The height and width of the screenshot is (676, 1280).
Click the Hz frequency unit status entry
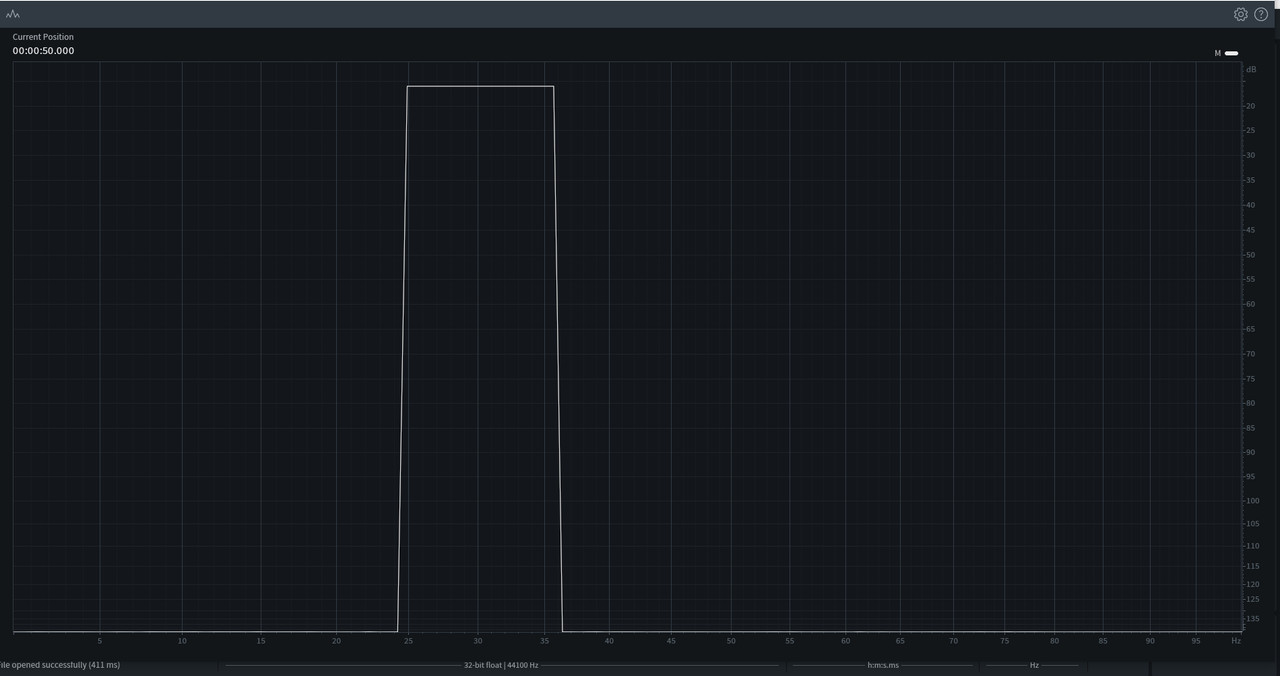1034,665
